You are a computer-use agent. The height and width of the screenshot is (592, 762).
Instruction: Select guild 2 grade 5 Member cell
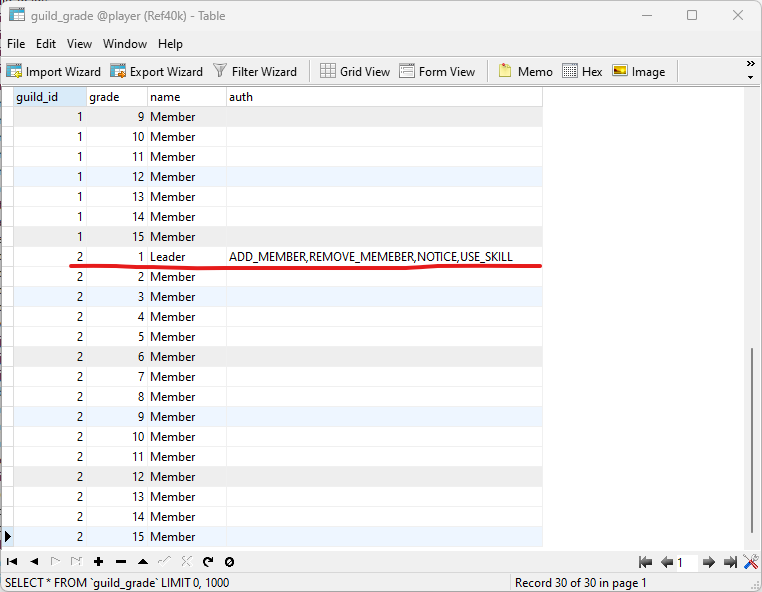(187, 336)
